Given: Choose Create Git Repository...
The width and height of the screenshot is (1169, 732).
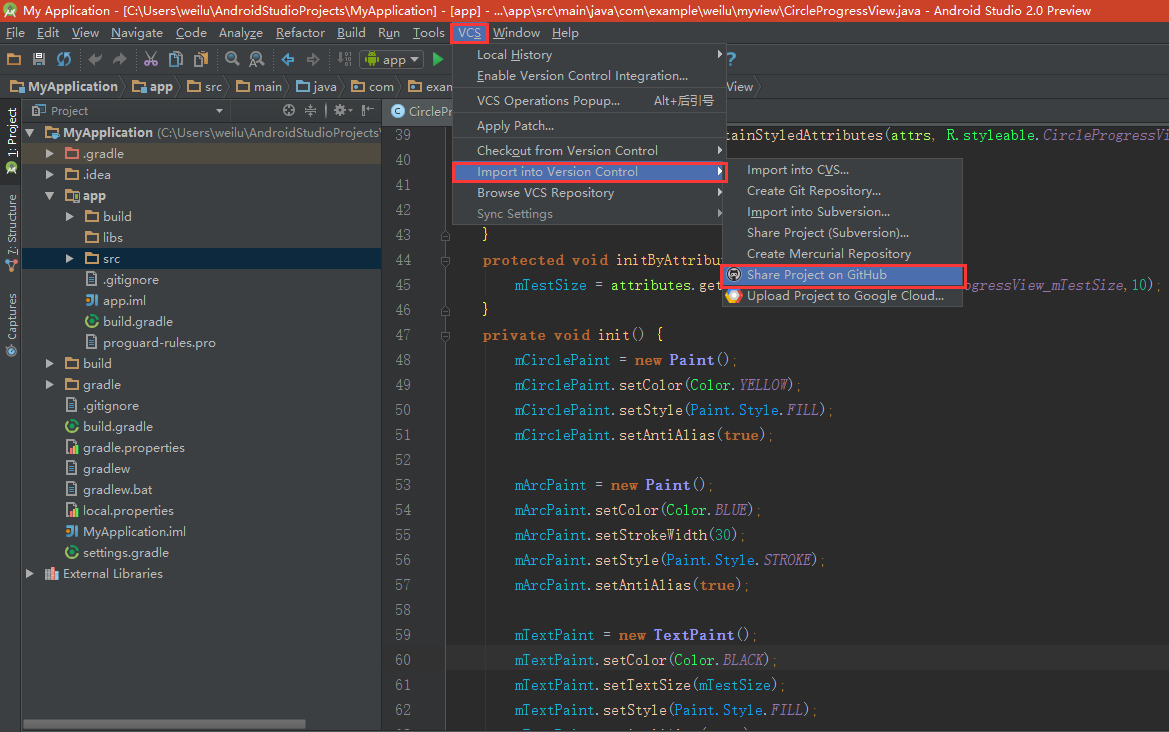Looking at the screenshot, I should click(843, 191).
